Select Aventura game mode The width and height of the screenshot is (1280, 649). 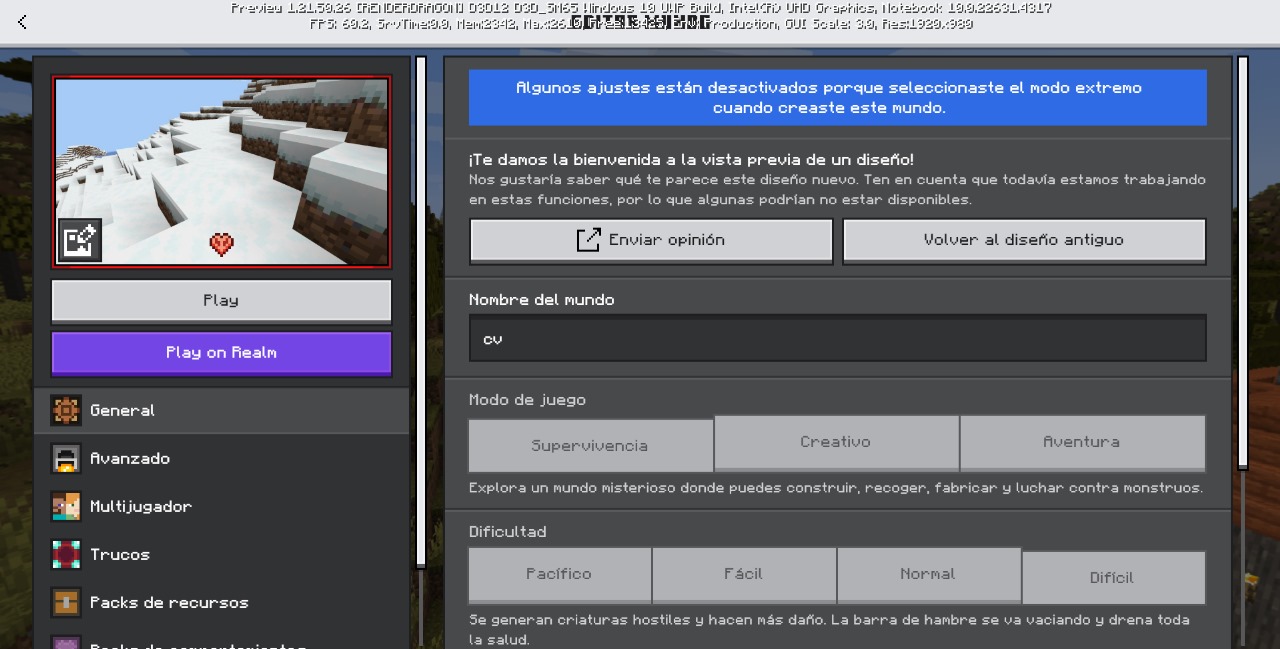tap(1081, 442)
